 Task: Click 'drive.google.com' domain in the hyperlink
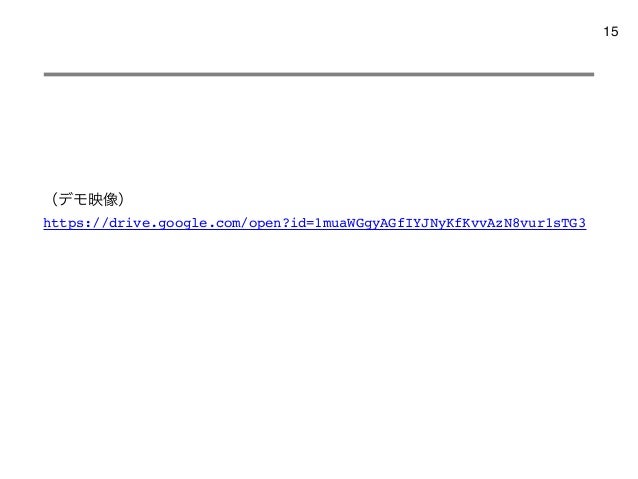click(x=175, y=223)
